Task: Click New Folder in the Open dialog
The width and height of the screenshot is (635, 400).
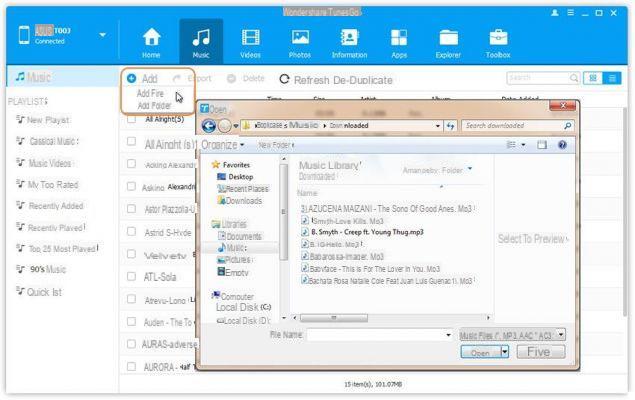Action: (275, 145)
